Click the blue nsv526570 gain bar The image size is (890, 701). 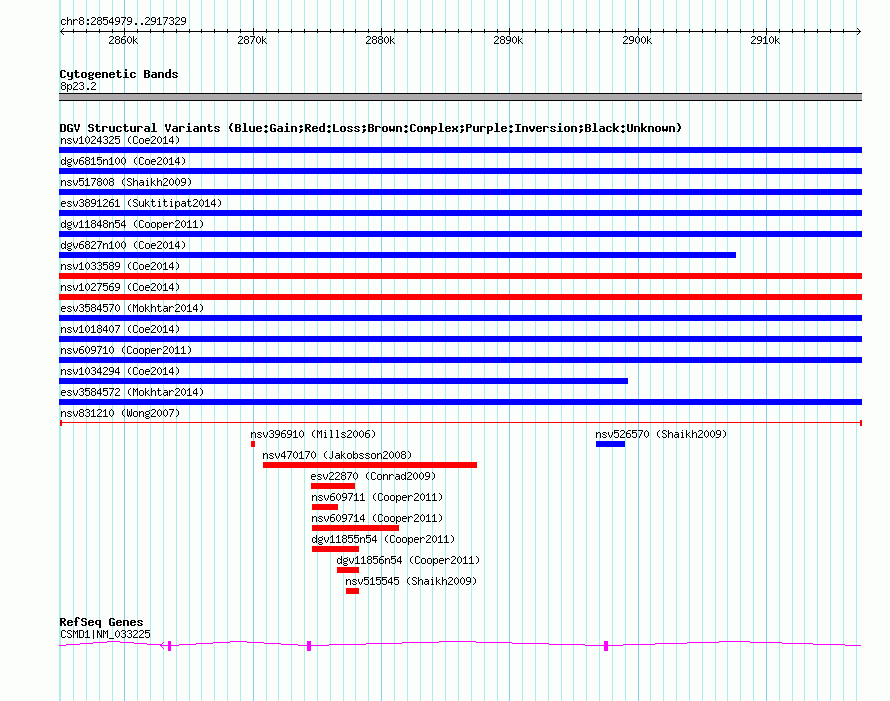[x=610, y=444]
